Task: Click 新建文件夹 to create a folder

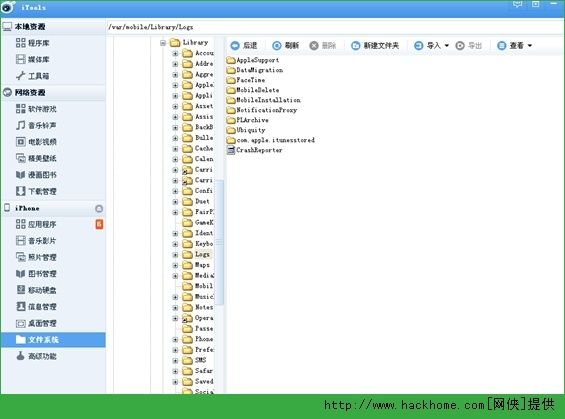Action: pos(375,45)
